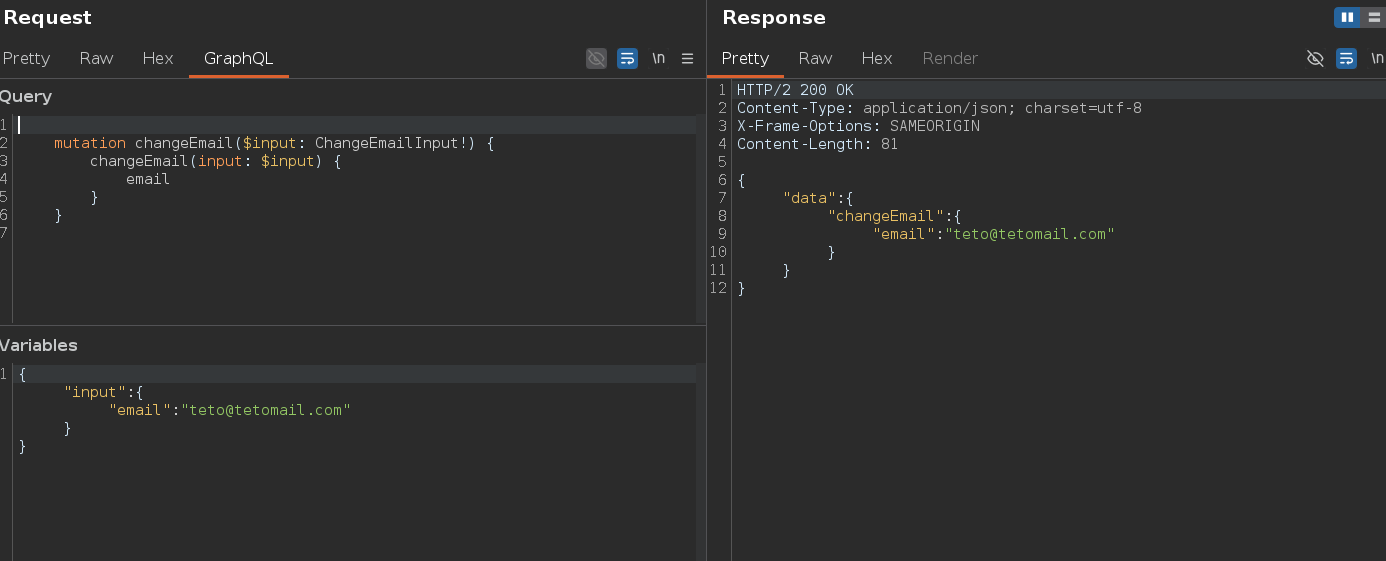This screenshot has width=1386, height=561.
Task: Switch Response view to Hex tab
Action: (877, 58)
